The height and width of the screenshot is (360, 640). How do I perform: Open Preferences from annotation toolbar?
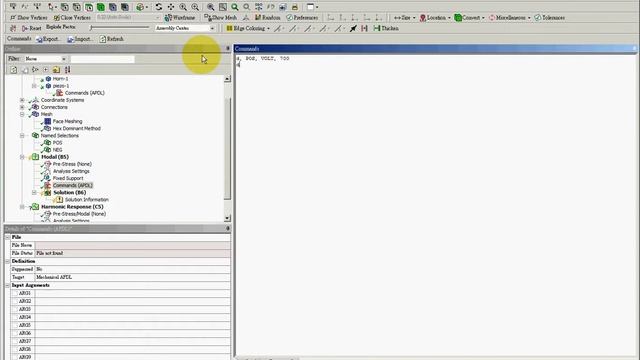[x=302, y=18]
